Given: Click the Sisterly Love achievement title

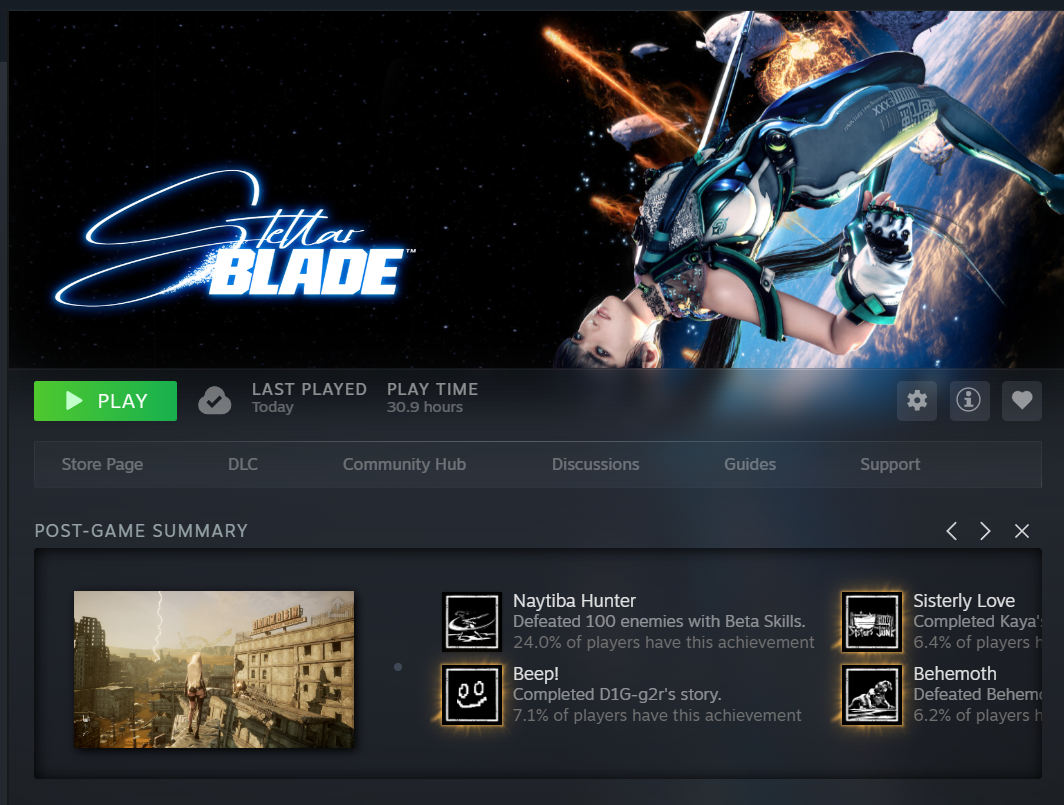Looking at the screenshot, I should pos(964,601).
